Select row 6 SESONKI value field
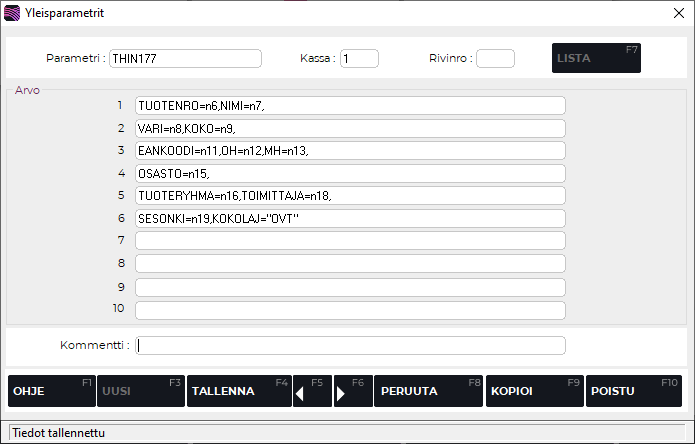Image resolution: width=695 pixels, height=444 pixels. click(x=350, y=218)
